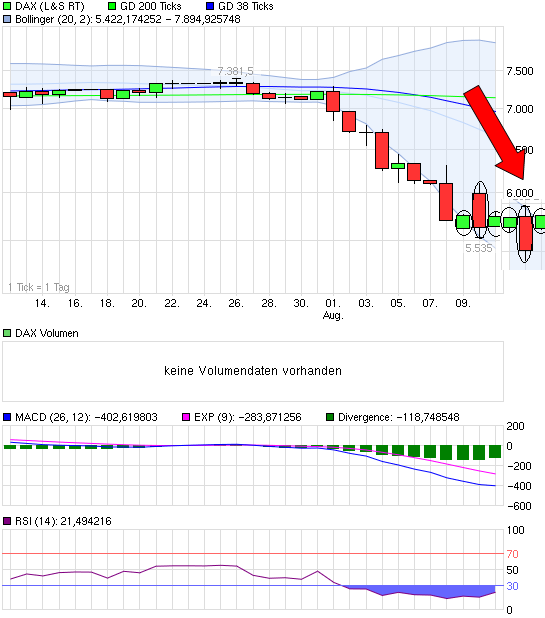Click the MACD blue legend swatch
This screenshot has height=618, width=545.
pos(7,417)
